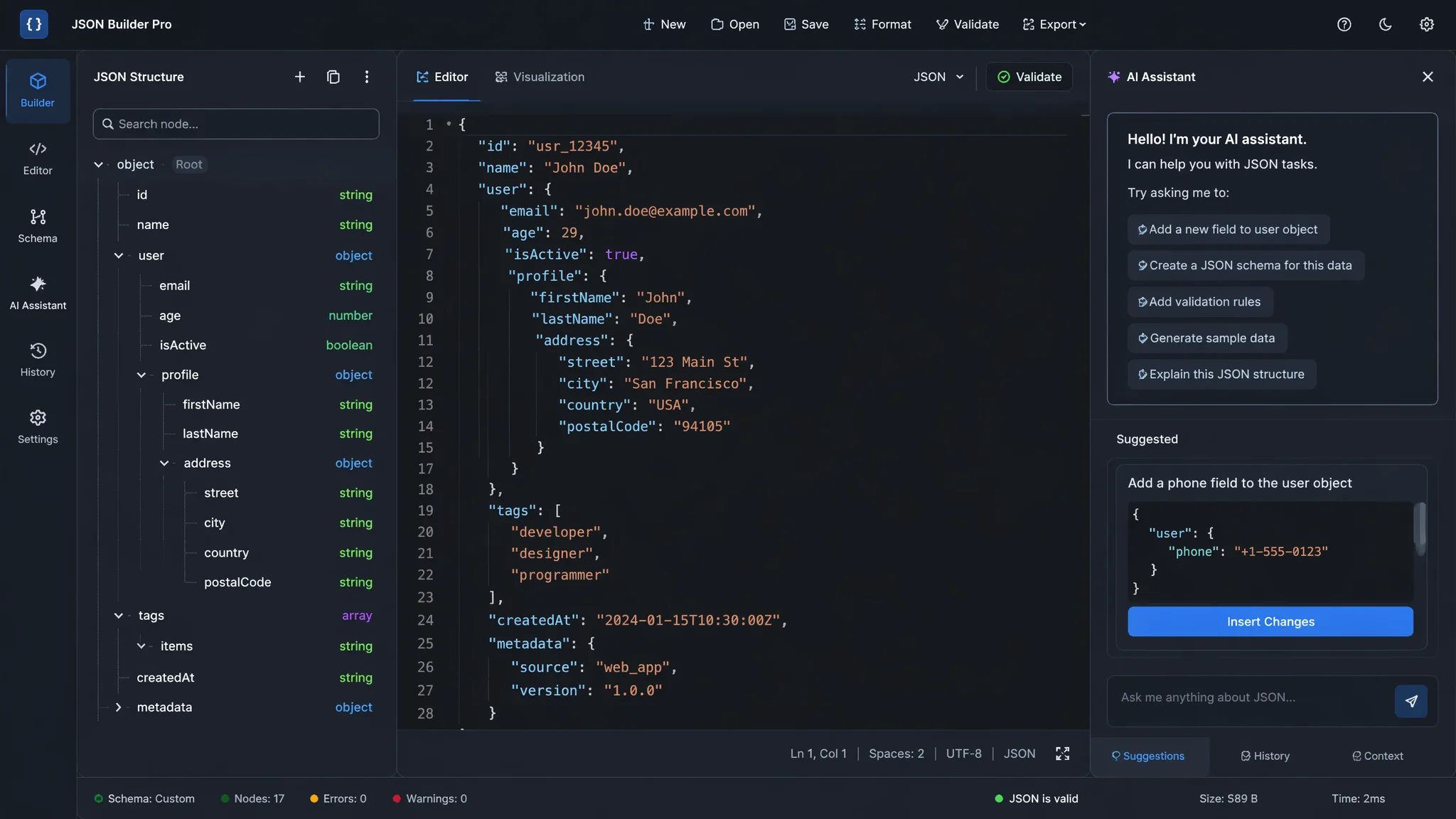Fold line 1 in code editor

(449, 124)
